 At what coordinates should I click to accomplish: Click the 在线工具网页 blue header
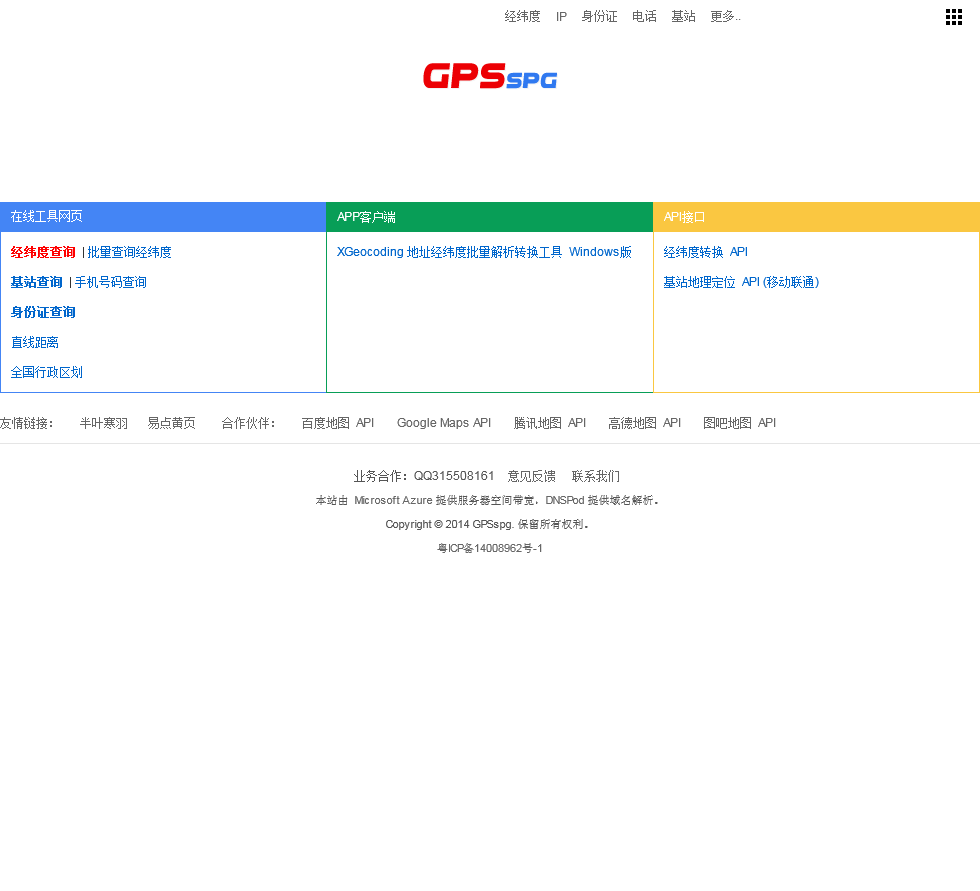(x=163, y=217)
